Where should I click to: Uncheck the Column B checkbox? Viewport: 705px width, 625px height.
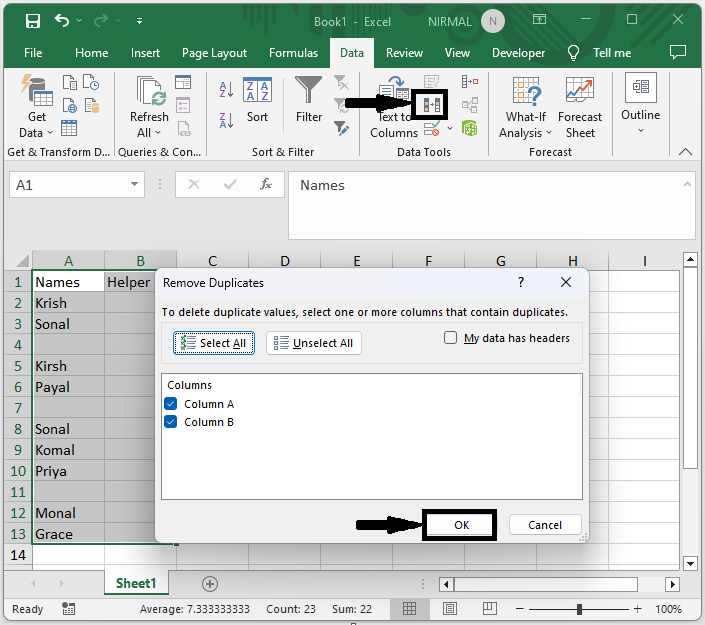[170, 422]
